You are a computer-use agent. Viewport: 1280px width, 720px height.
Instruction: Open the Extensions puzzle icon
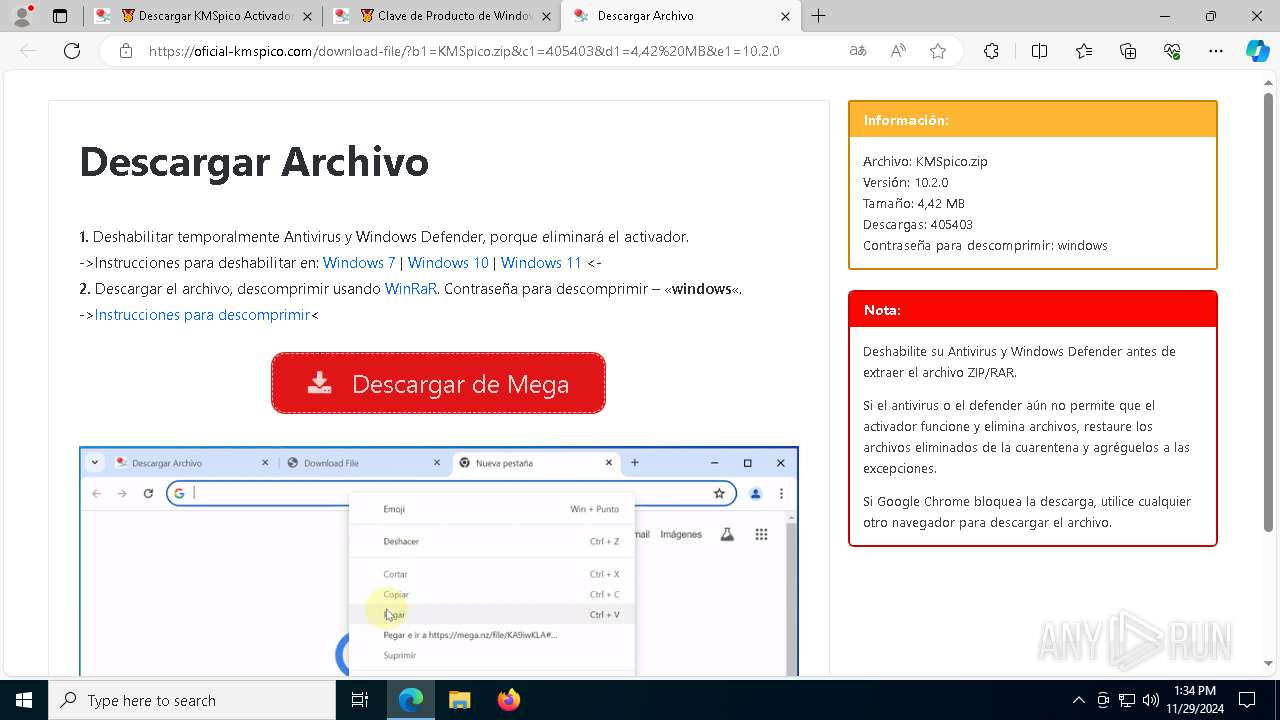991,51
